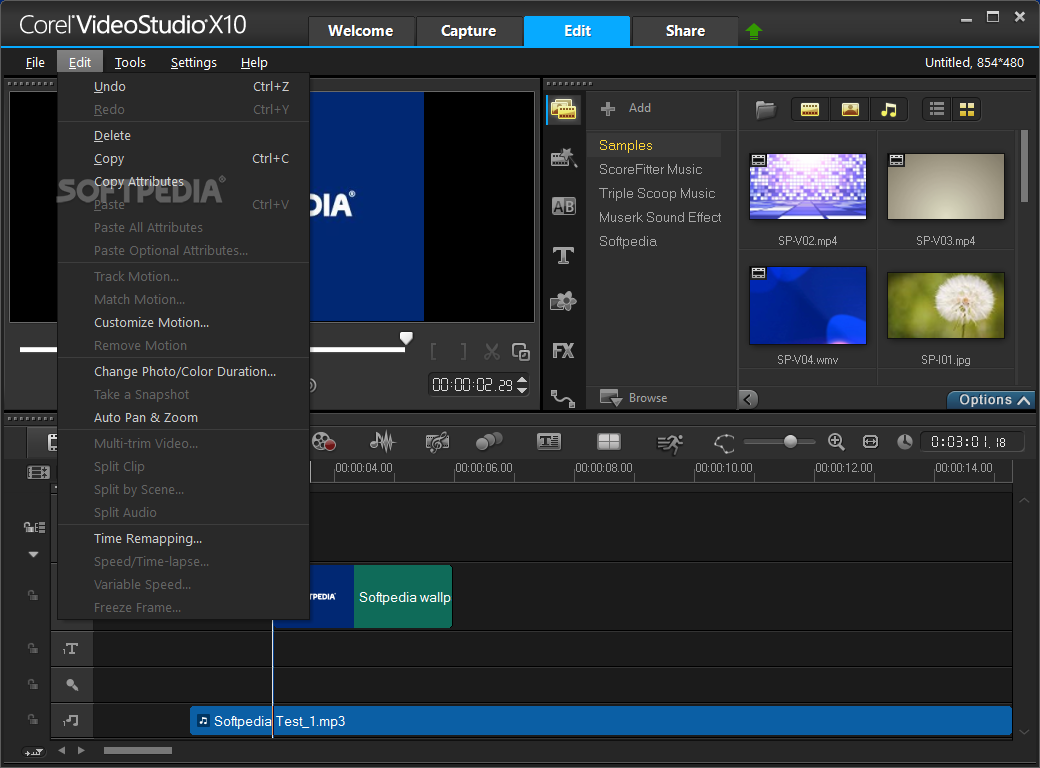Screen dimensions: 1040x768
Task: Open the Media library panel icon
Action: pos(563,109)
